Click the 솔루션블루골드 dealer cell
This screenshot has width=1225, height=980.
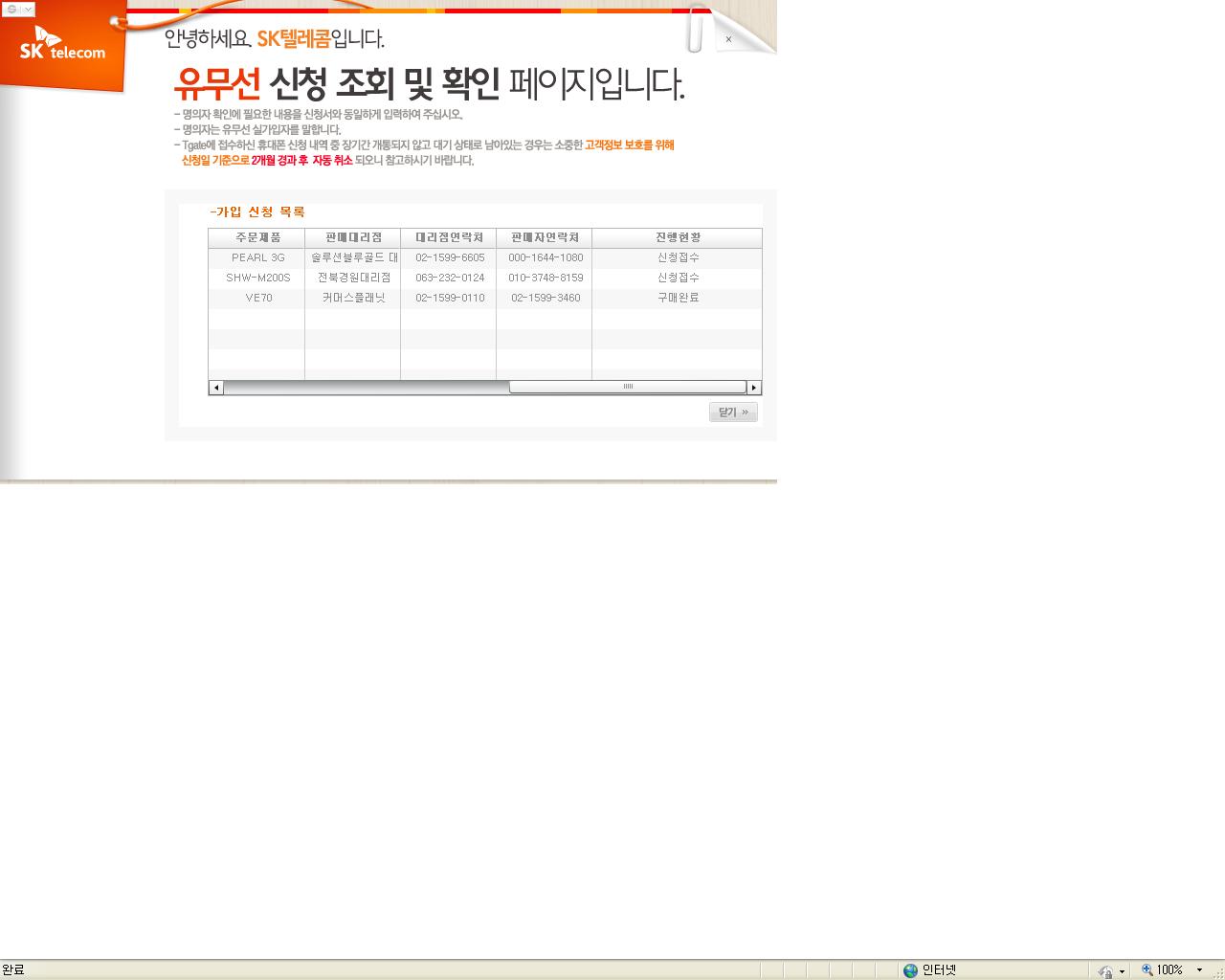tap(354, 257)
